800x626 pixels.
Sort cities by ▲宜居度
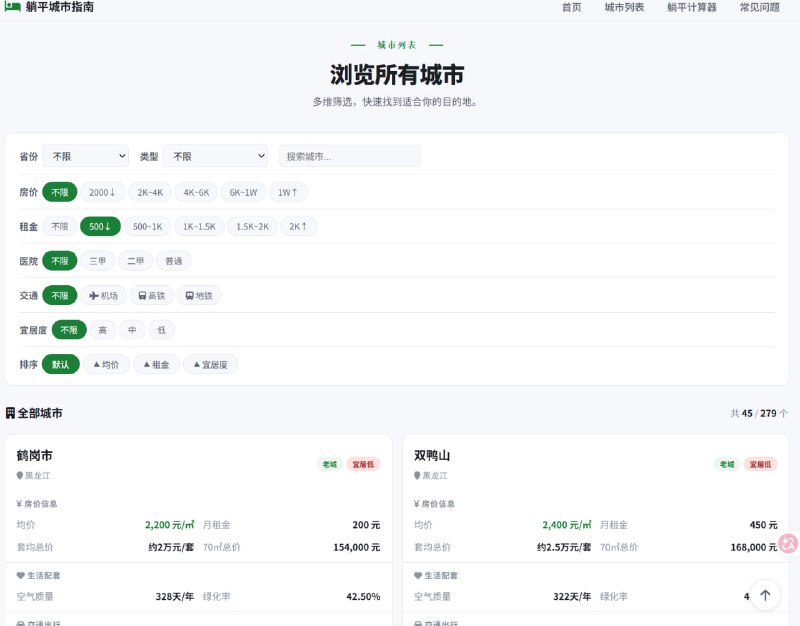210,364
